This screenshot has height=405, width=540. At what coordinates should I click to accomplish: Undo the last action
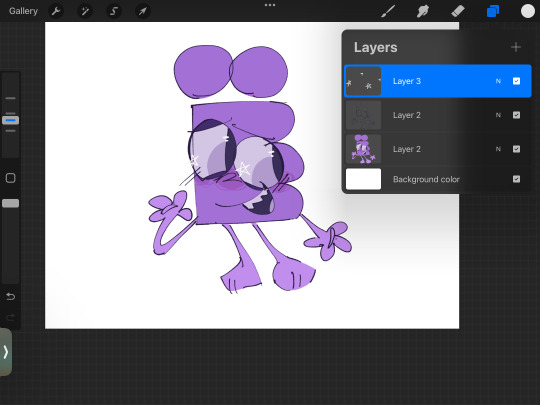[x=11, y=296]
